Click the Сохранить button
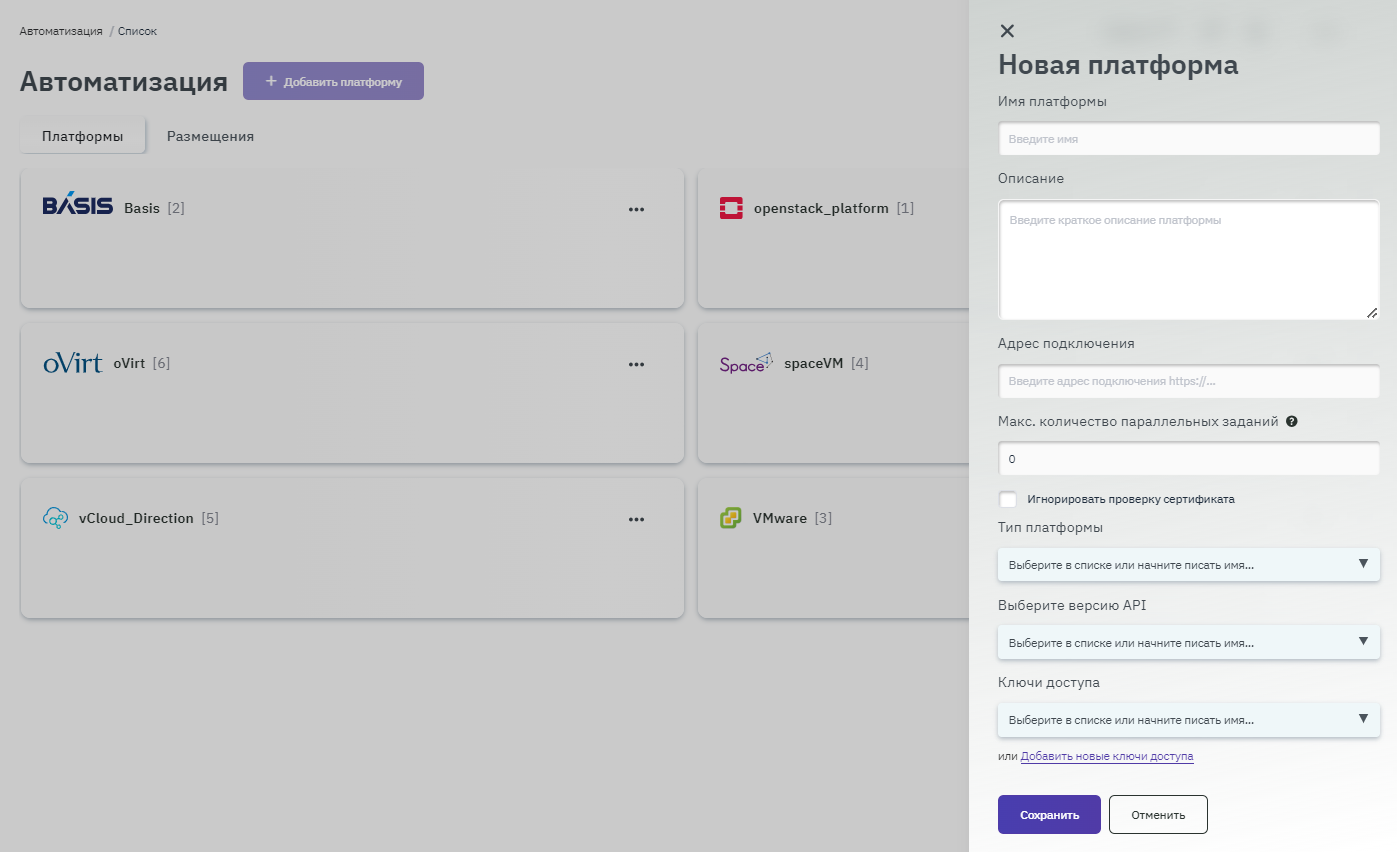The width and height of the screenshot is (1397, 852). (x=1049, y=815)
